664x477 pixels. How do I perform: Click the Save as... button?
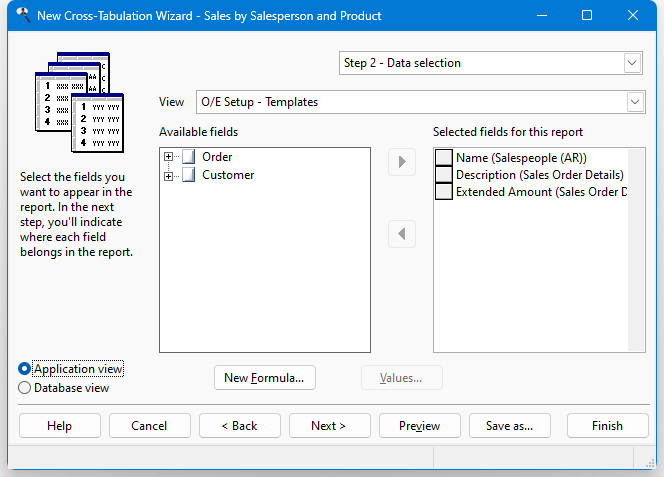pos(510,425)
